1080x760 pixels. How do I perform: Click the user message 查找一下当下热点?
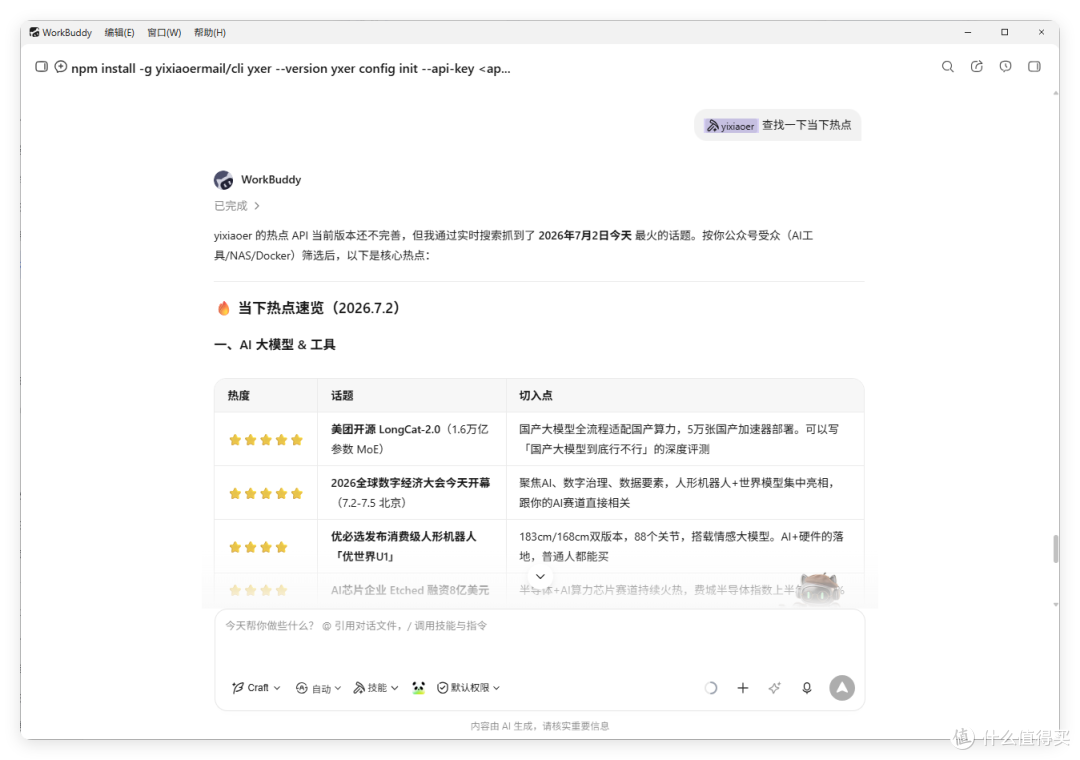pos(807,125)
